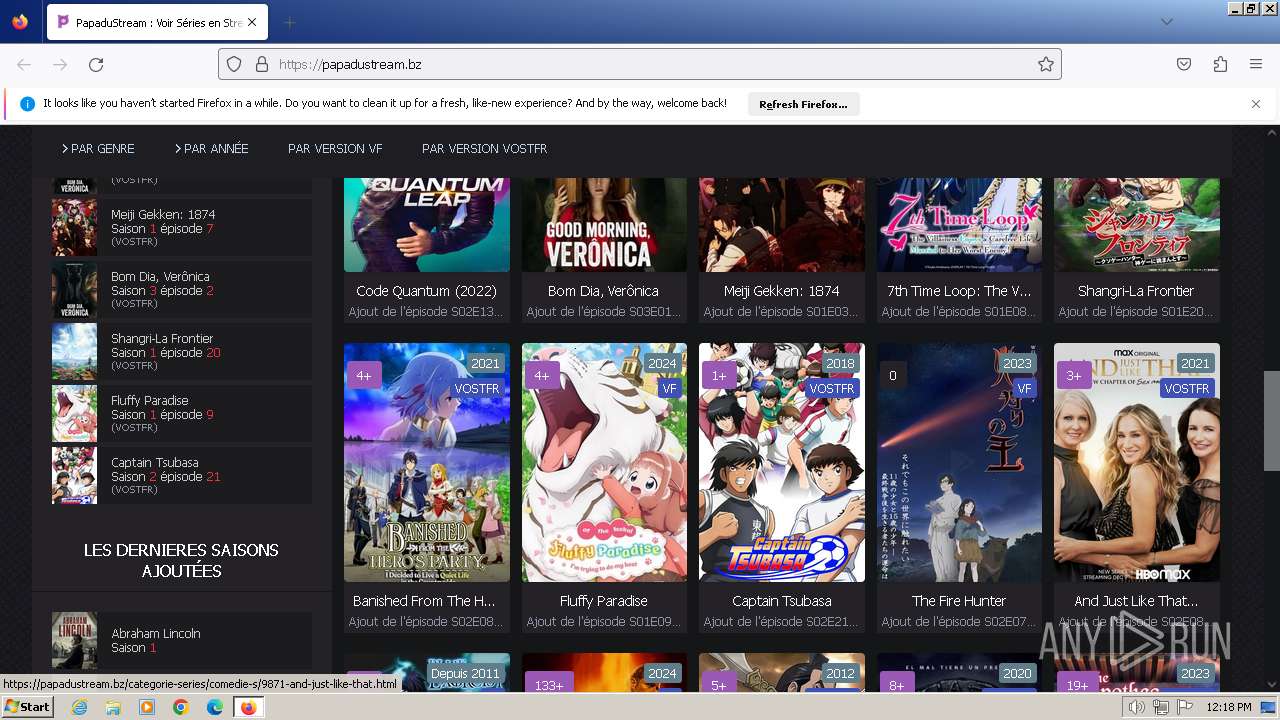Open media player taskbar icon
Image resolution: width=1280 pixels, height=720 pixels.
coord(147,707)
